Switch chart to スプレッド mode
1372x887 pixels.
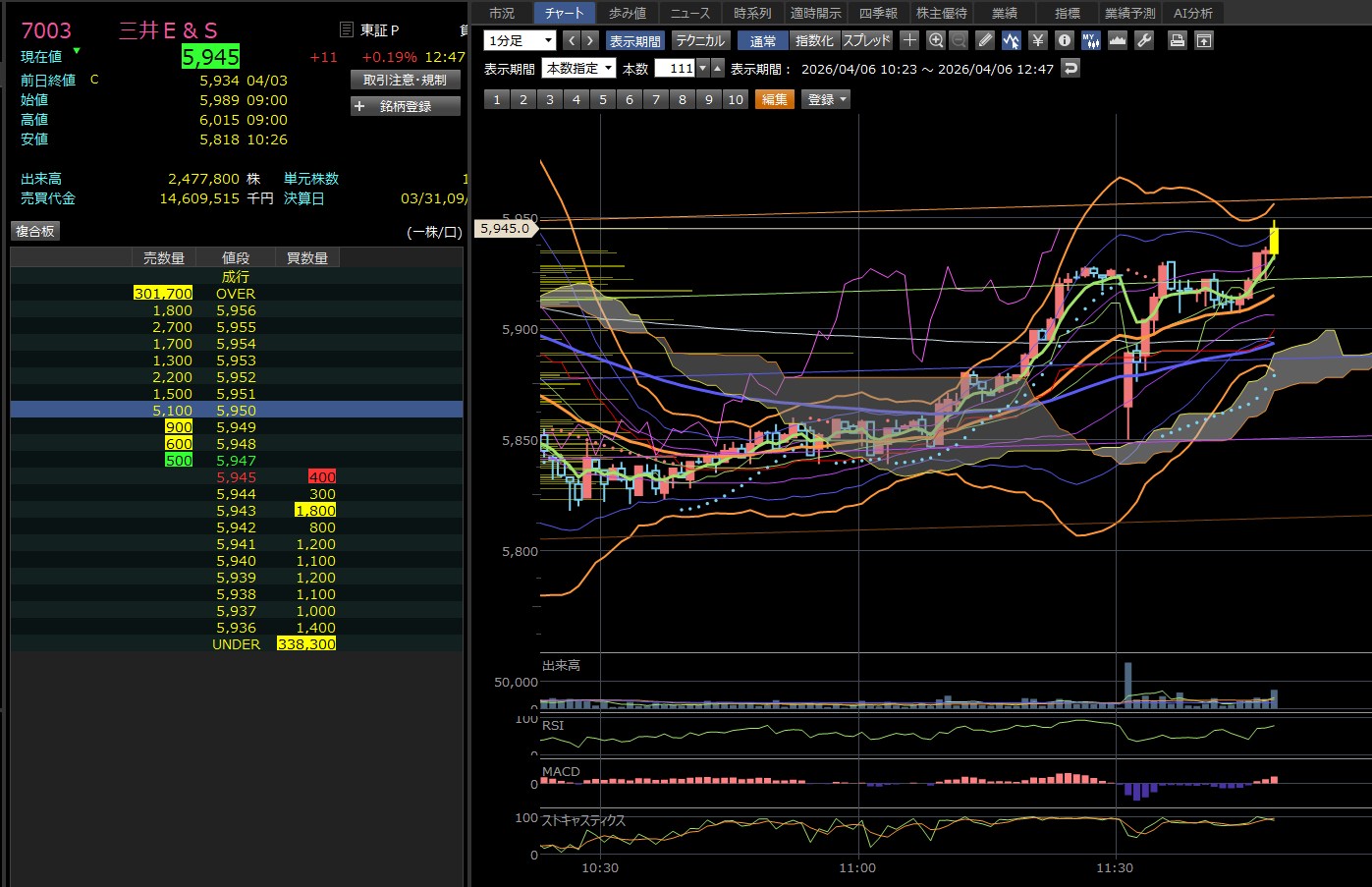click(x=866, y=40)
